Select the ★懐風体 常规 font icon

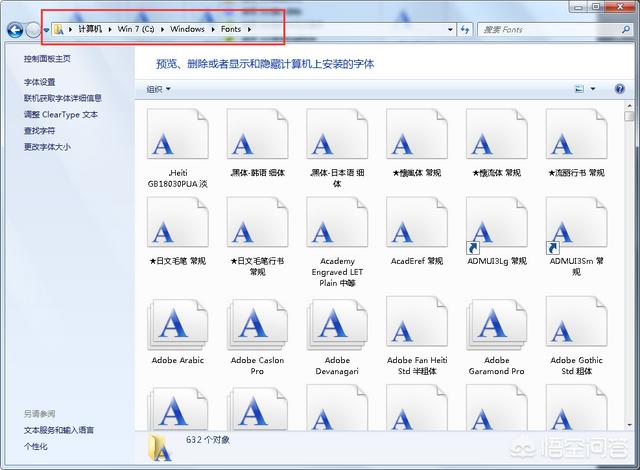click(417, 134)
